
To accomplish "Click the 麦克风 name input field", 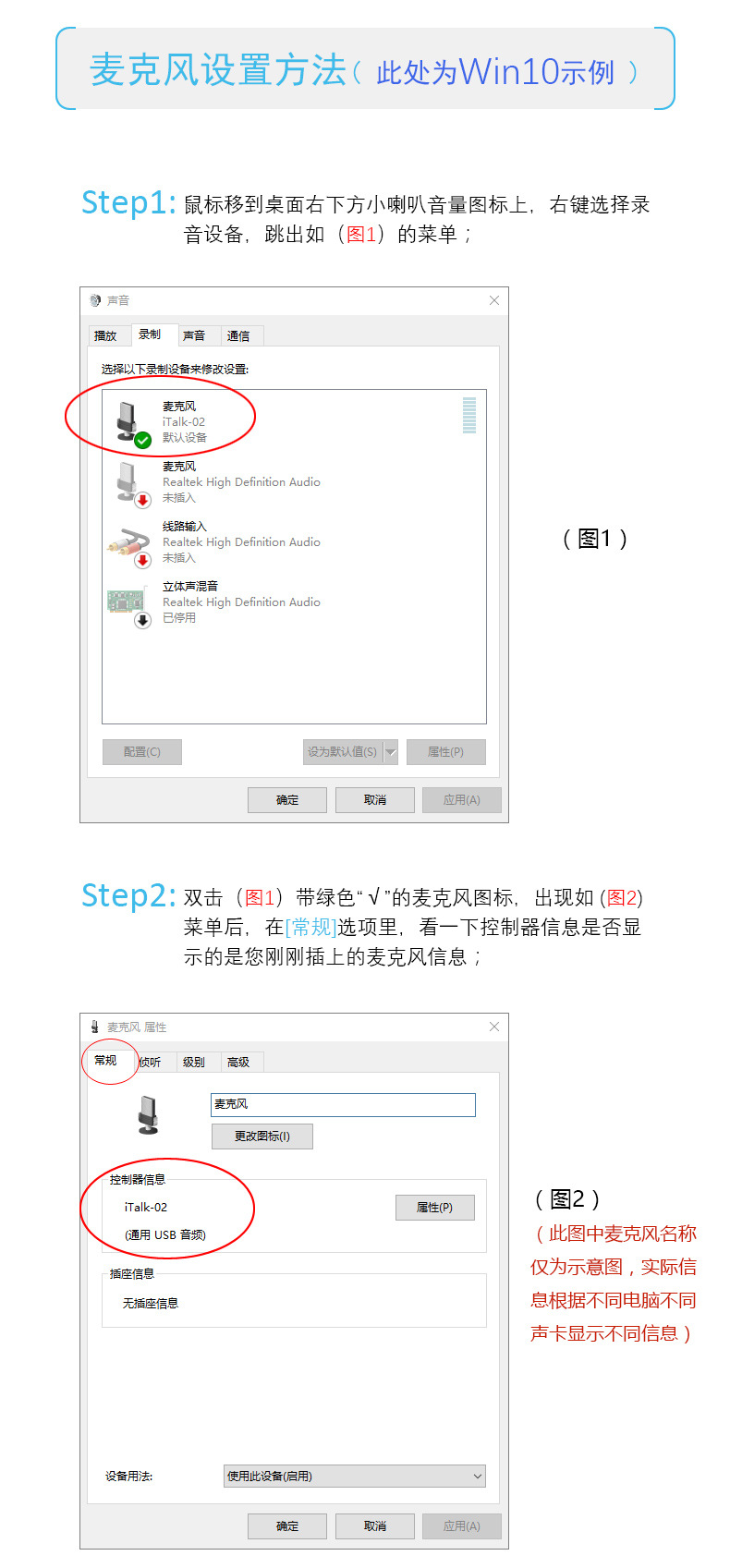I will 343,1104.
